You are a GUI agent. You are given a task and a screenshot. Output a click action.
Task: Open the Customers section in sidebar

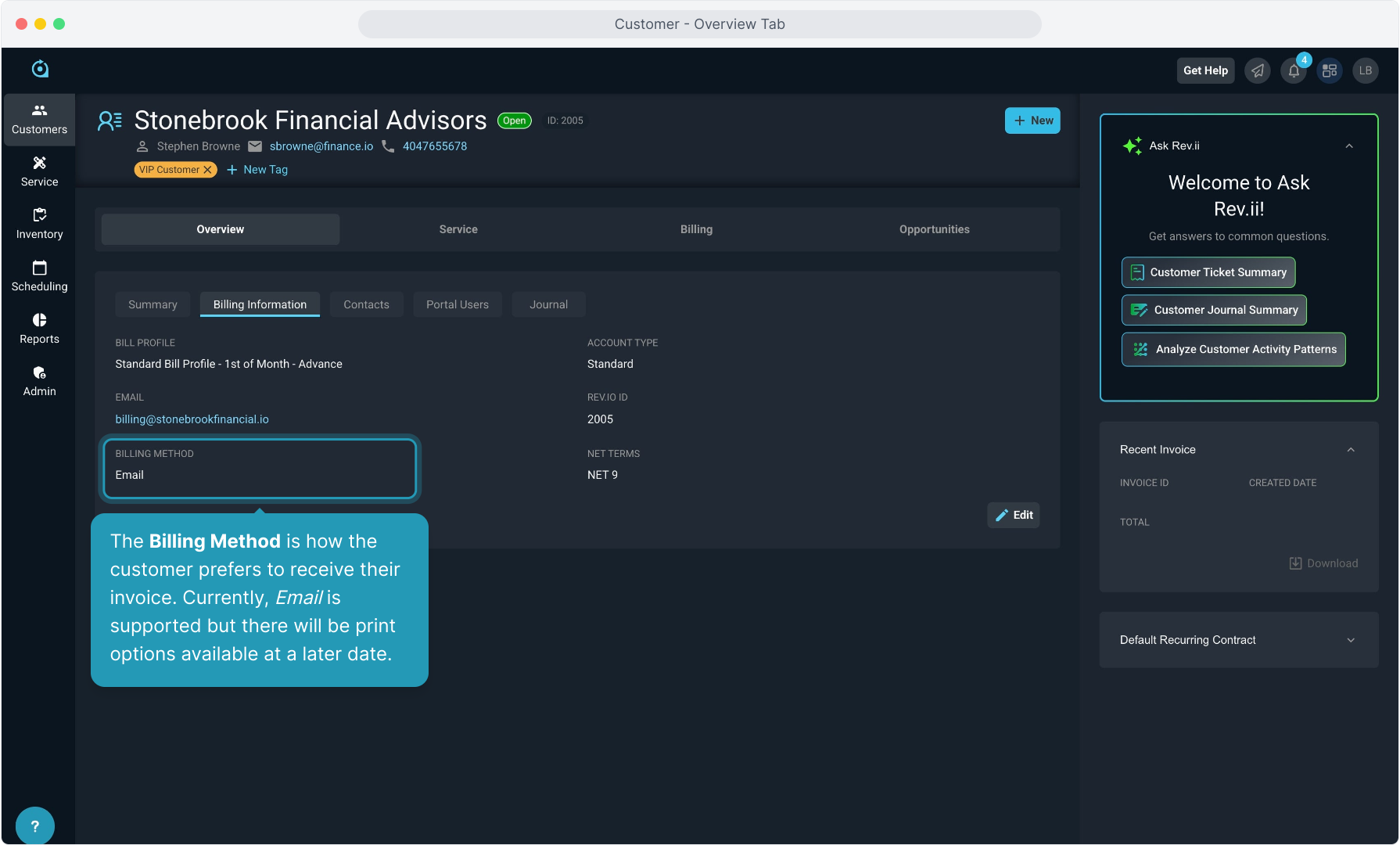[x=39, y=120]
